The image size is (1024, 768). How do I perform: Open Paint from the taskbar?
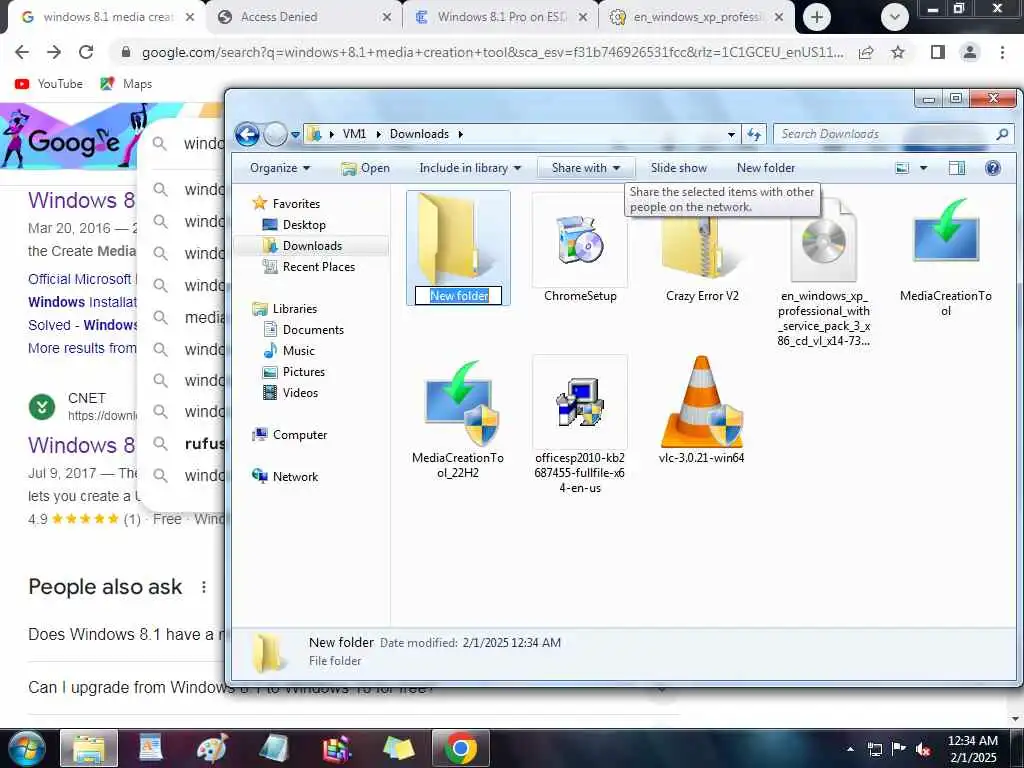pos(213,748)
